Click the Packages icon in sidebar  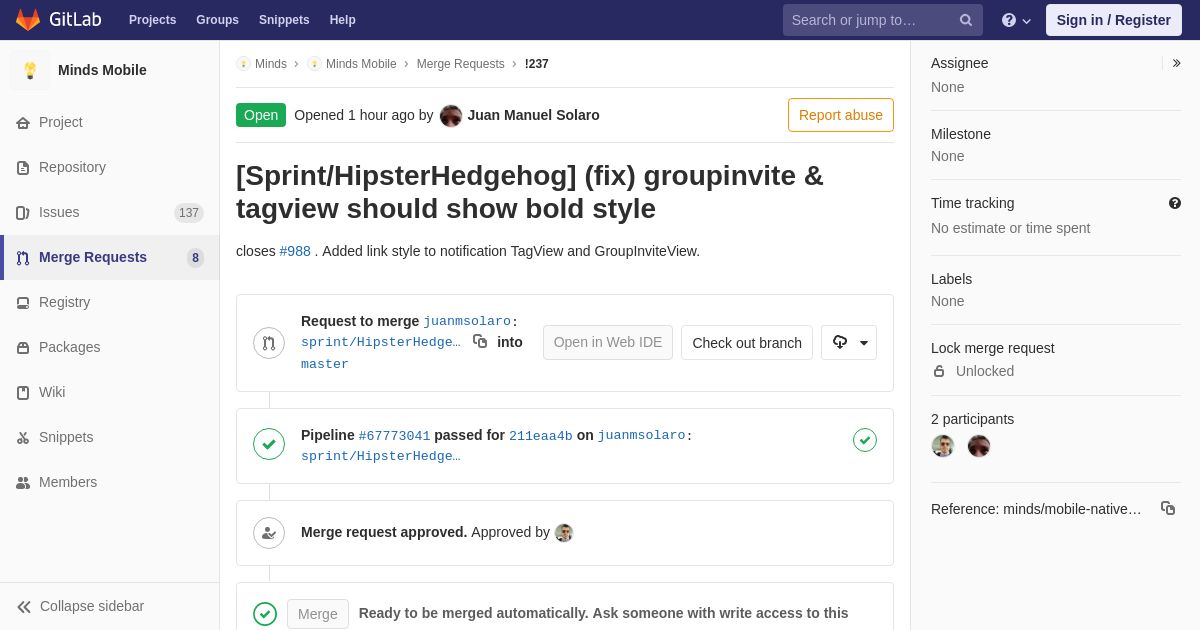coord(23,348)
